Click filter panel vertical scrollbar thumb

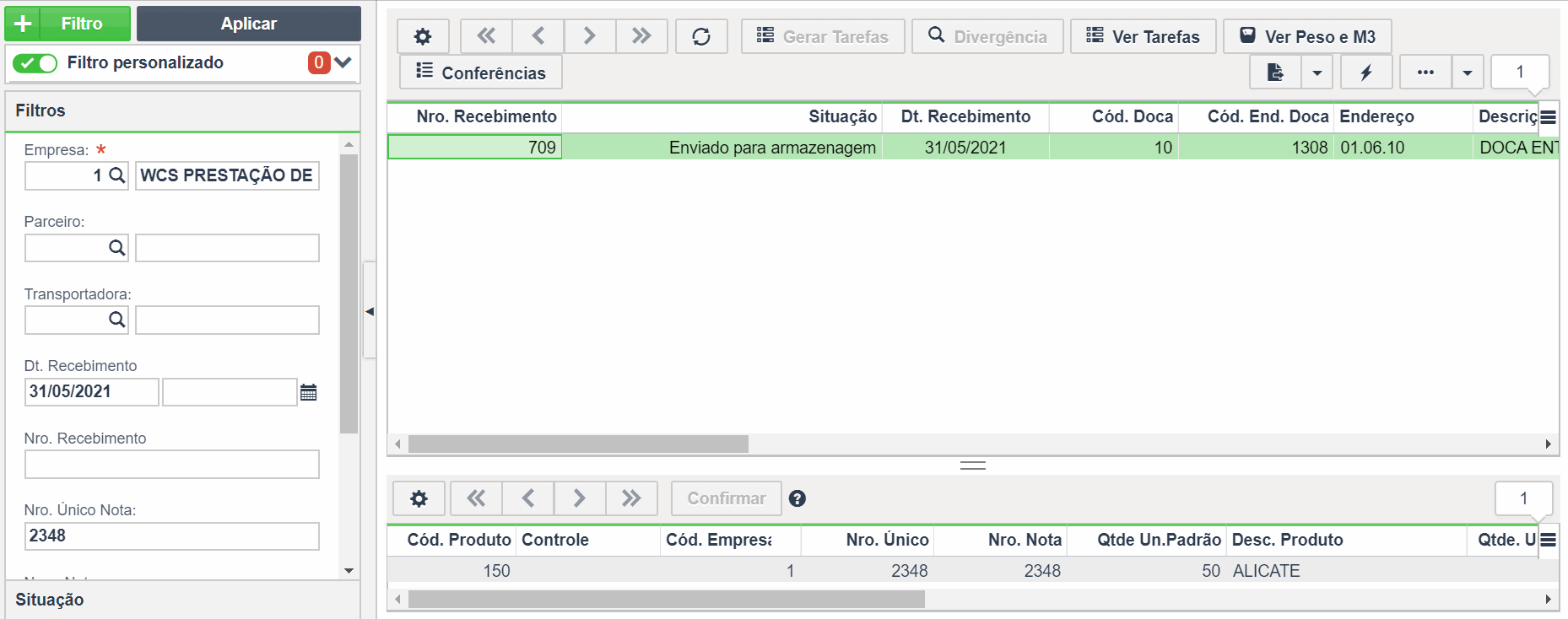349,293
